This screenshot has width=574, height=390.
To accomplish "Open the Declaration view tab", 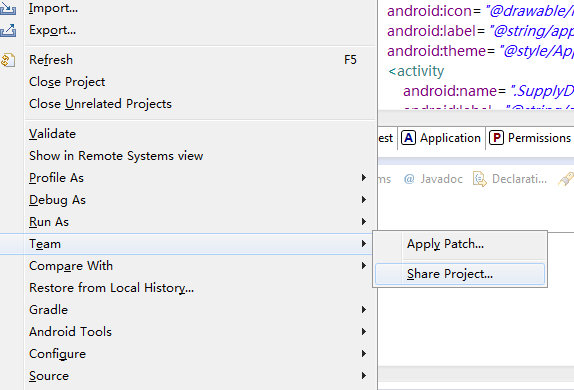I will click(x=510, y=179).
